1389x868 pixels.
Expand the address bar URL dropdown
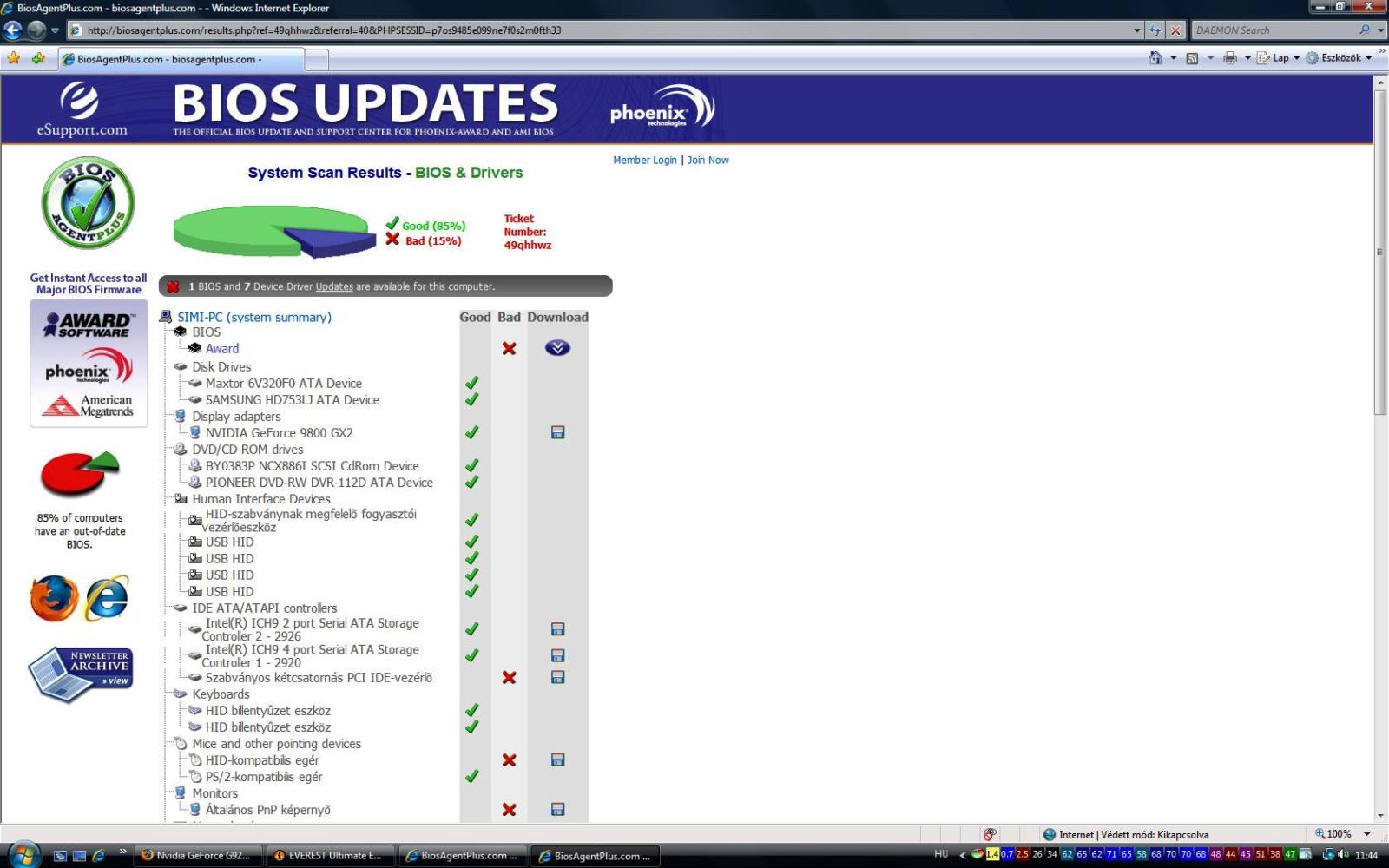click(1137, 30)
